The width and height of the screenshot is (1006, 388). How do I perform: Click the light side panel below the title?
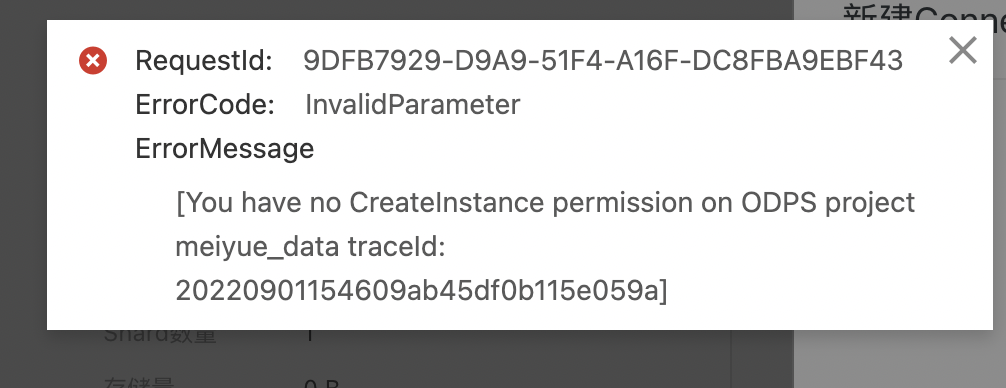click(900, 359)
